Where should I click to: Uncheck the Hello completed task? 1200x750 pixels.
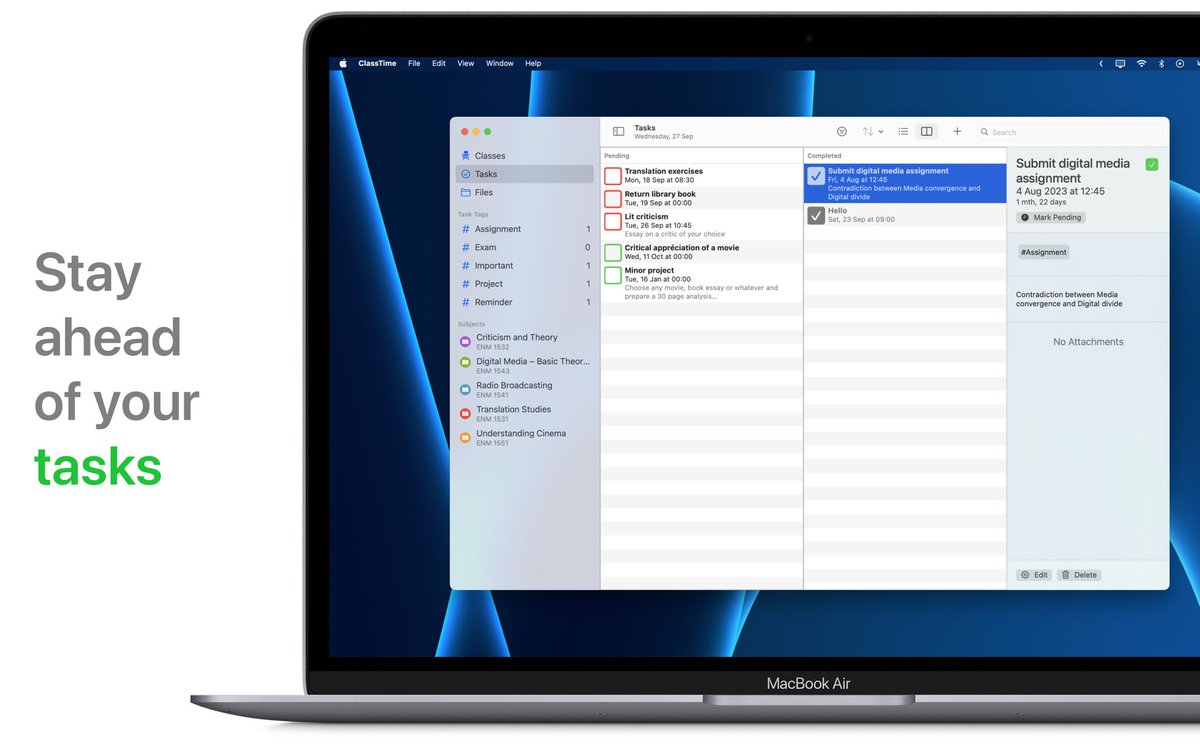(816, 215)
